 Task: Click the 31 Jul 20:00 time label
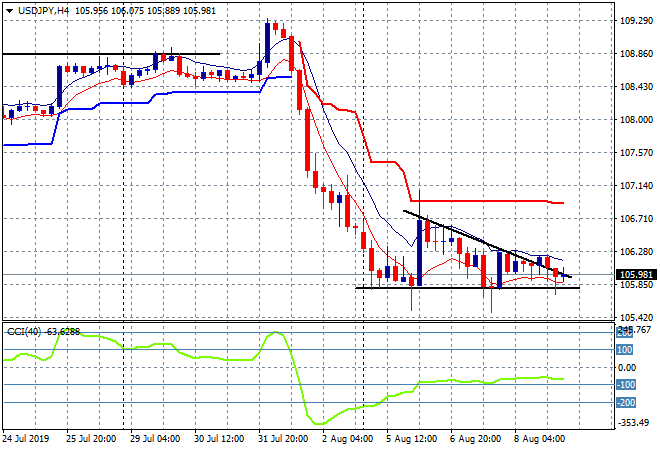pos(283,438)
